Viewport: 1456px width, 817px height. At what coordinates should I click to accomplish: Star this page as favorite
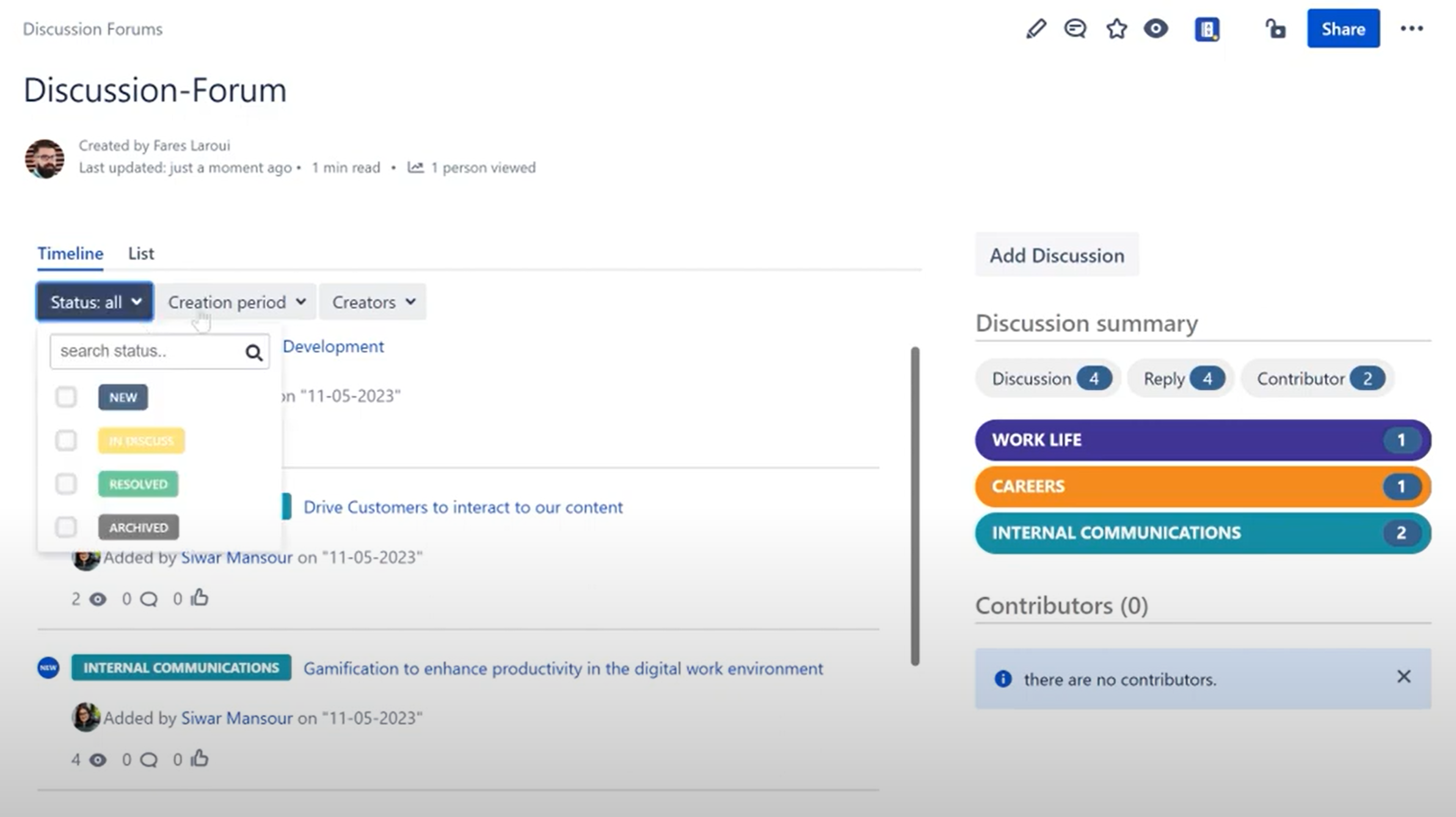[x=1116, y=28]
